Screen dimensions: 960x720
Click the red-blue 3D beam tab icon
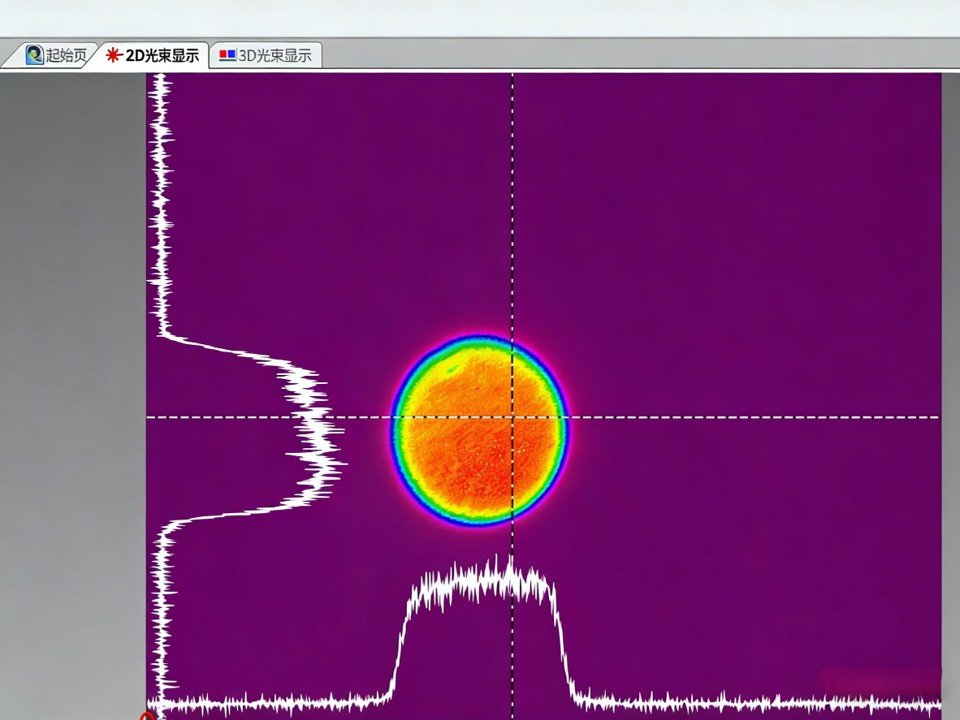(227, 55)
